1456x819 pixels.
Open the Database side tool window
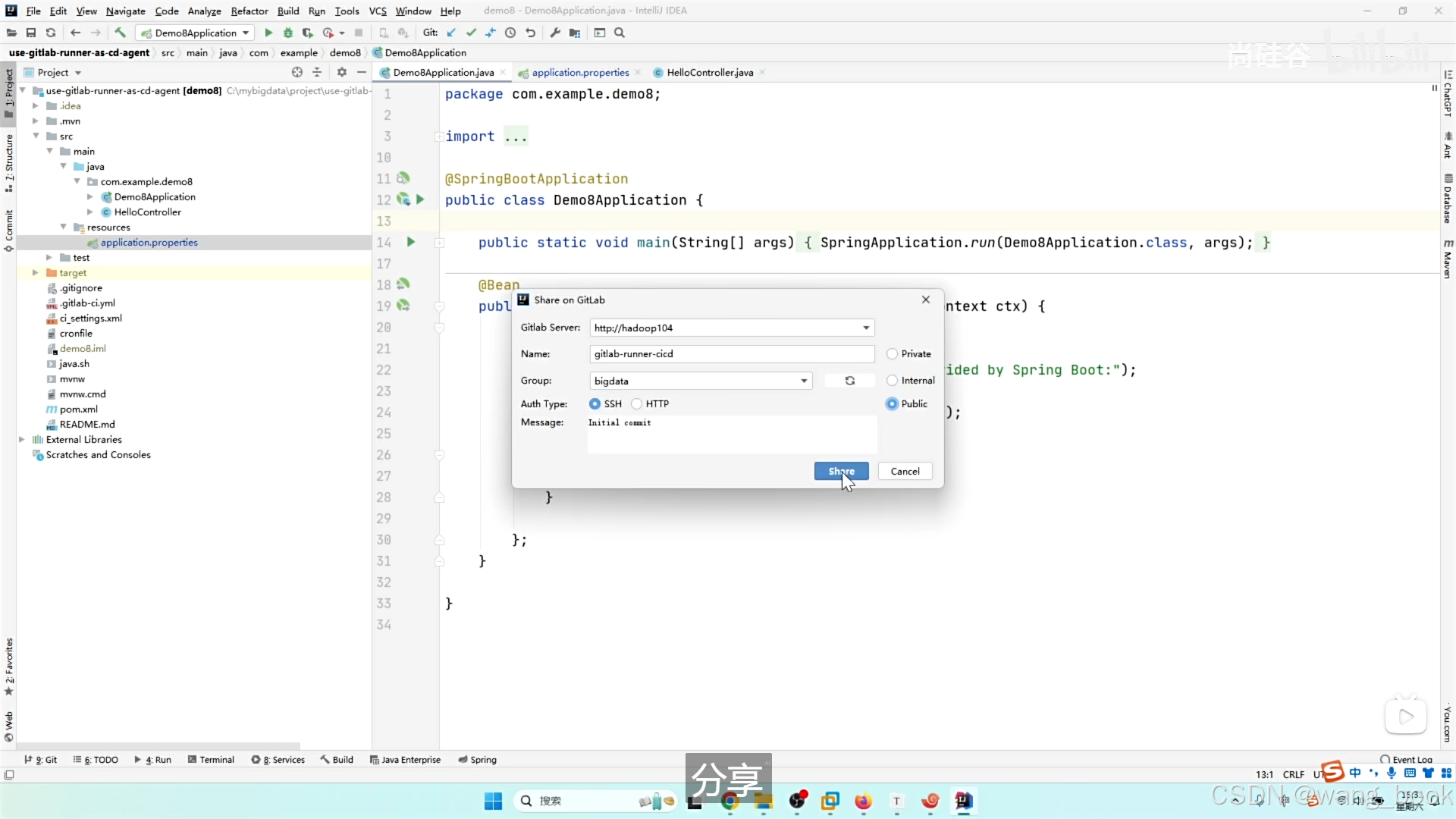tap(1448, 199)
